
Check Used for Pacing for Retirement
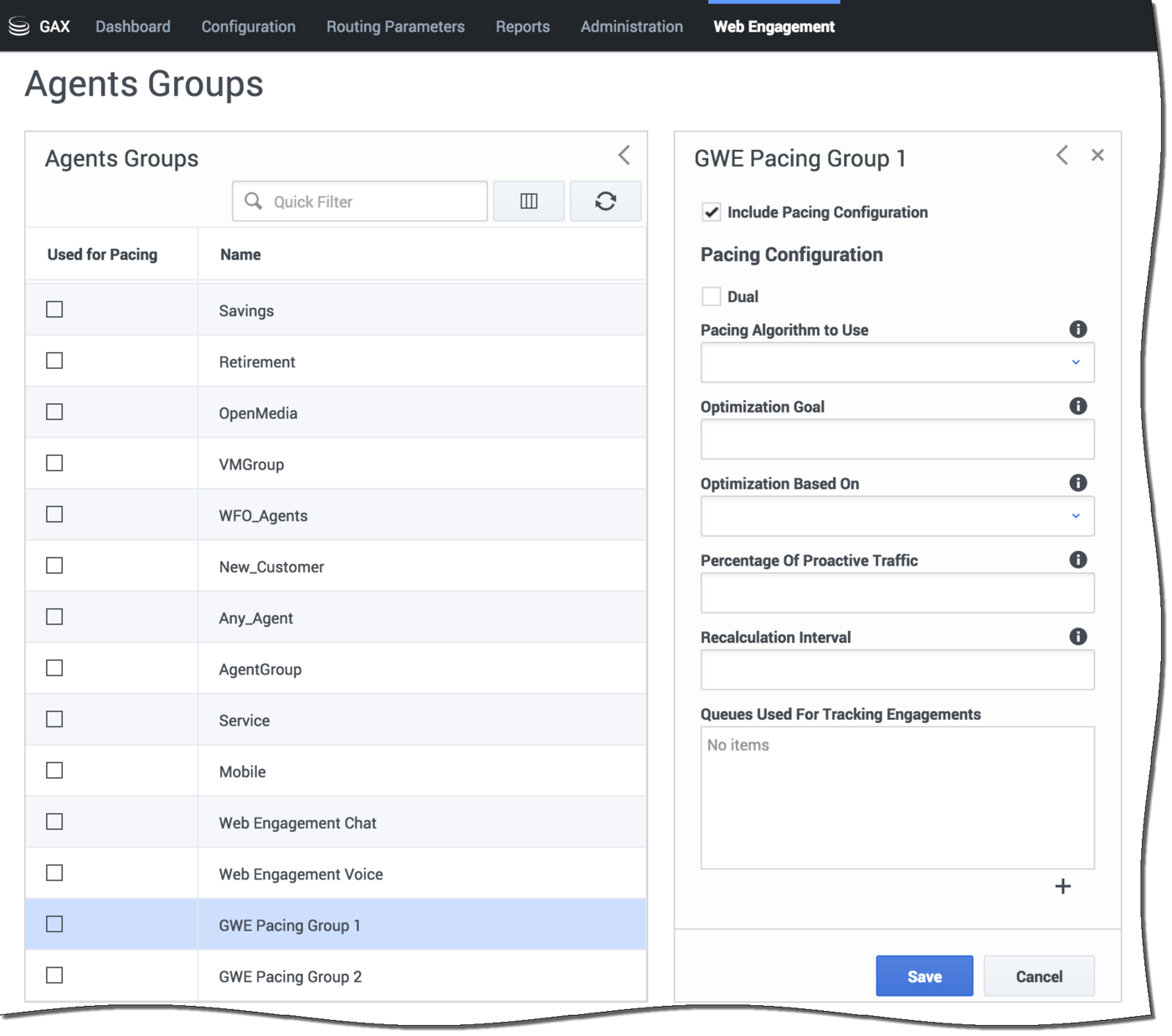click(54, 361)
